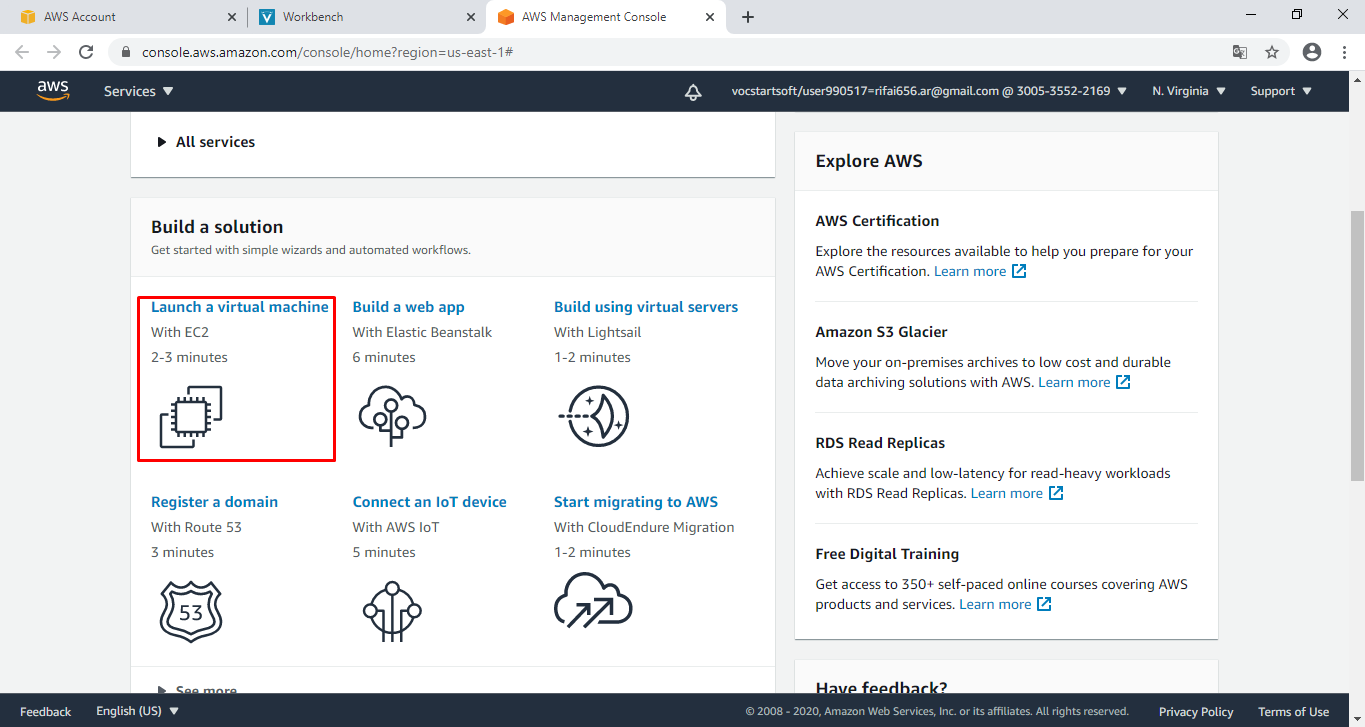Click the 'Build a solution' heading
The image size is (1365, 727).
(x=217, y=227)
